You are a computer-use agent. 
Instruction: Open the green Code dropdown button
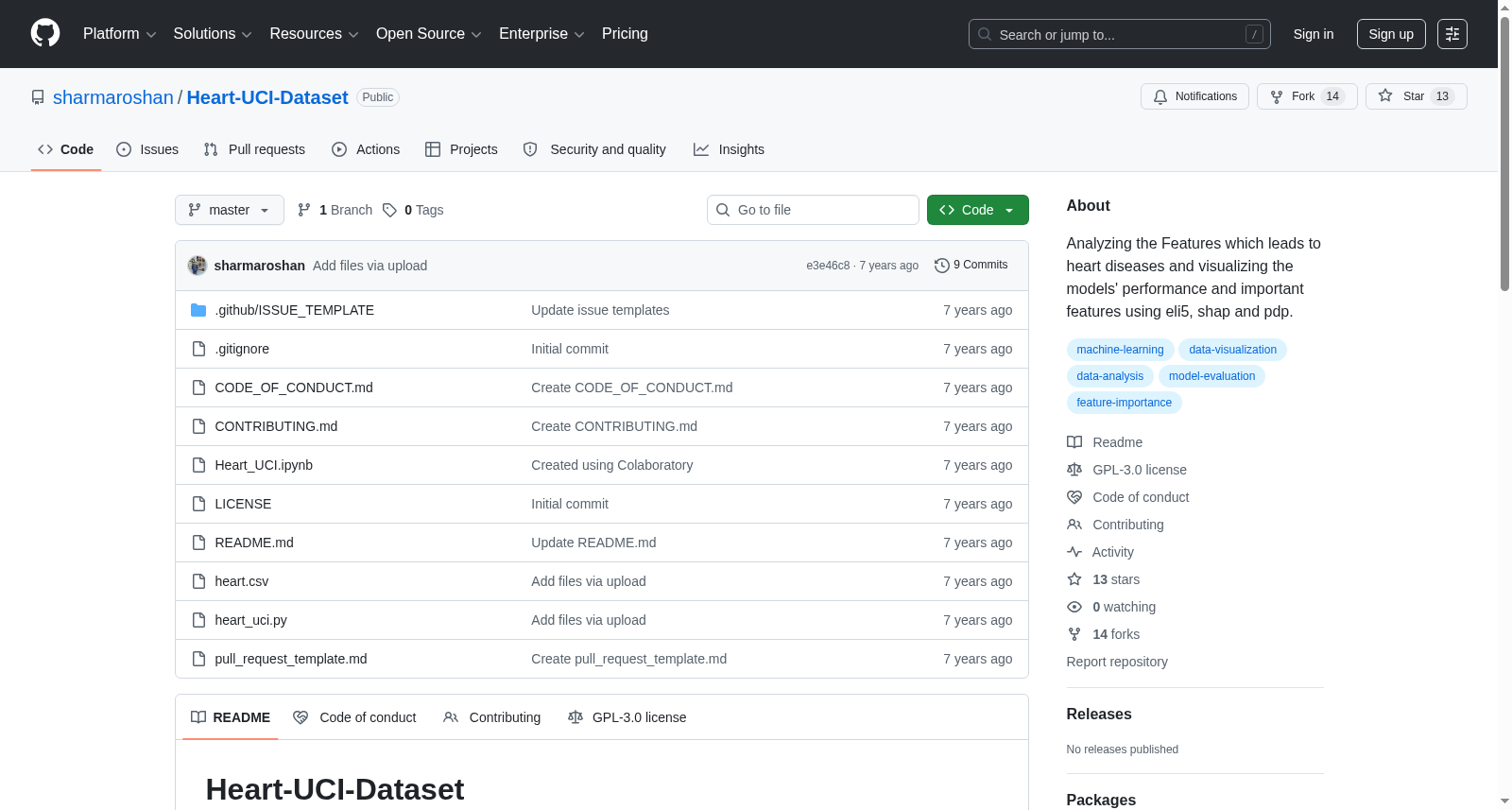click(x=978, y=210)
